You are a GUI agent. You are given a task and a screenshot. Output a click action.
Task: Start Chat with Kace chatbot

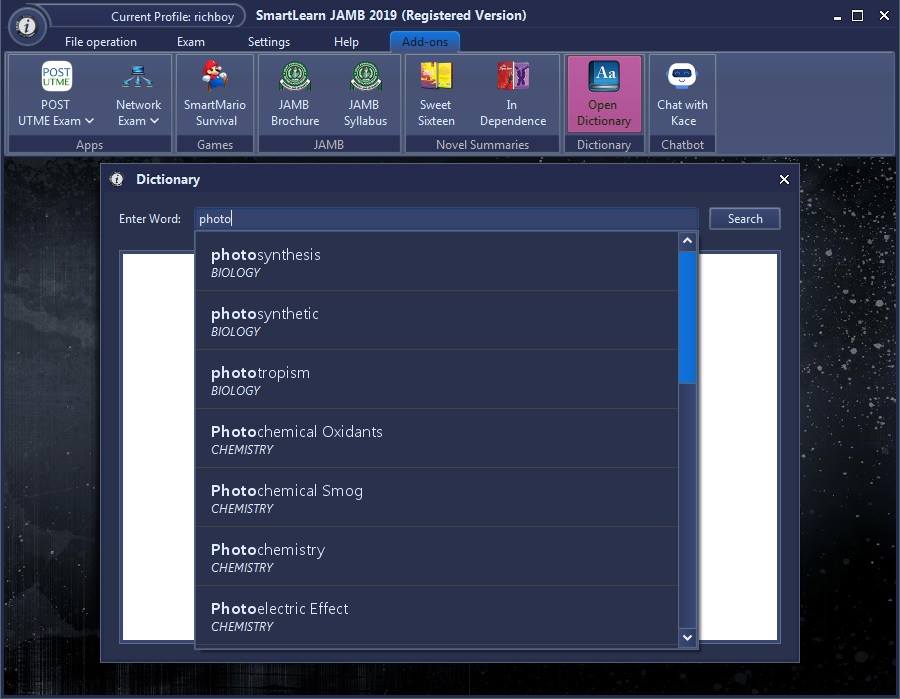682,94
